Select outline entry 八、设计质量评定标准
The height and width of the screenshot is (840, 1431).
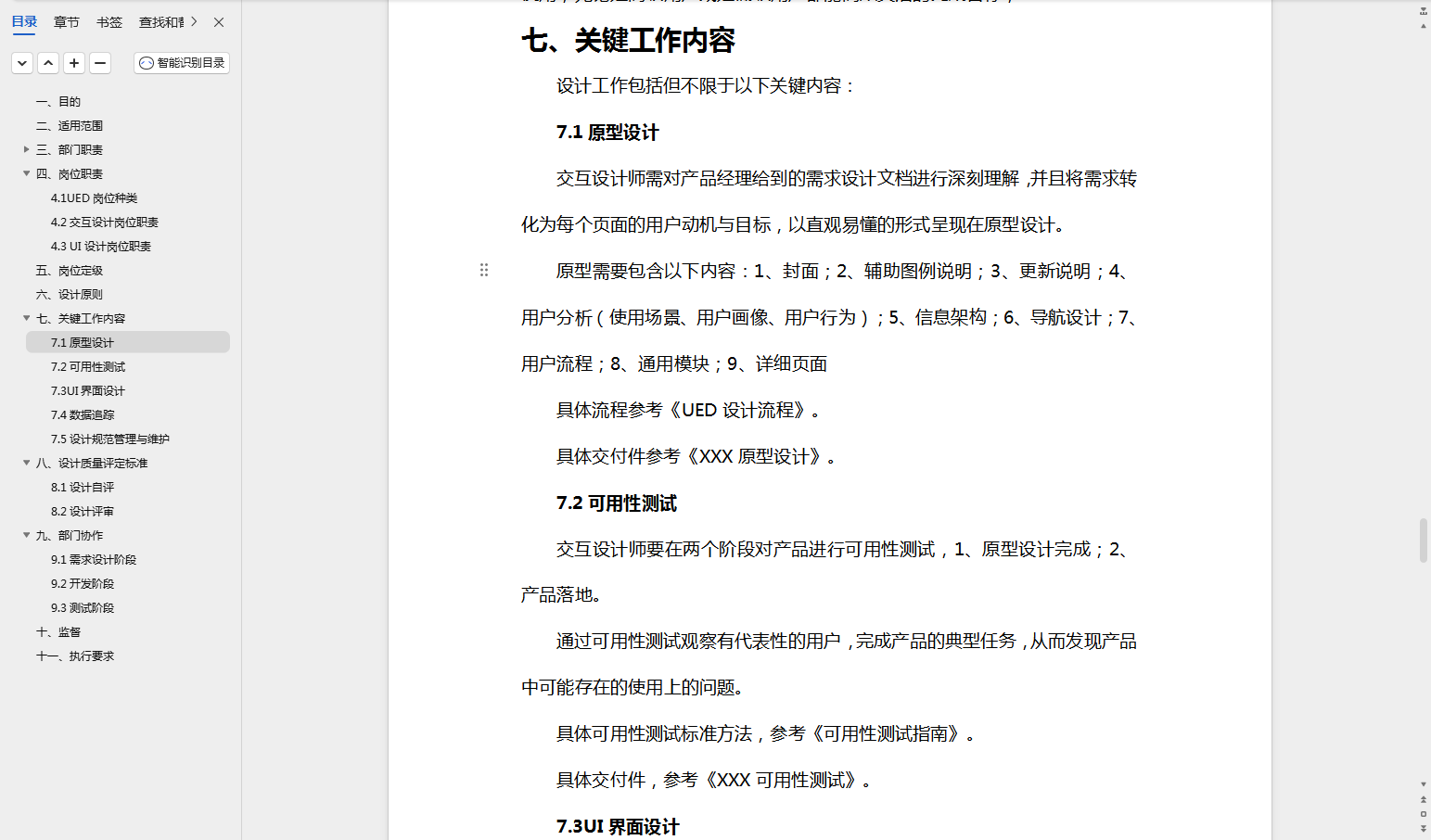click(92, 464)
